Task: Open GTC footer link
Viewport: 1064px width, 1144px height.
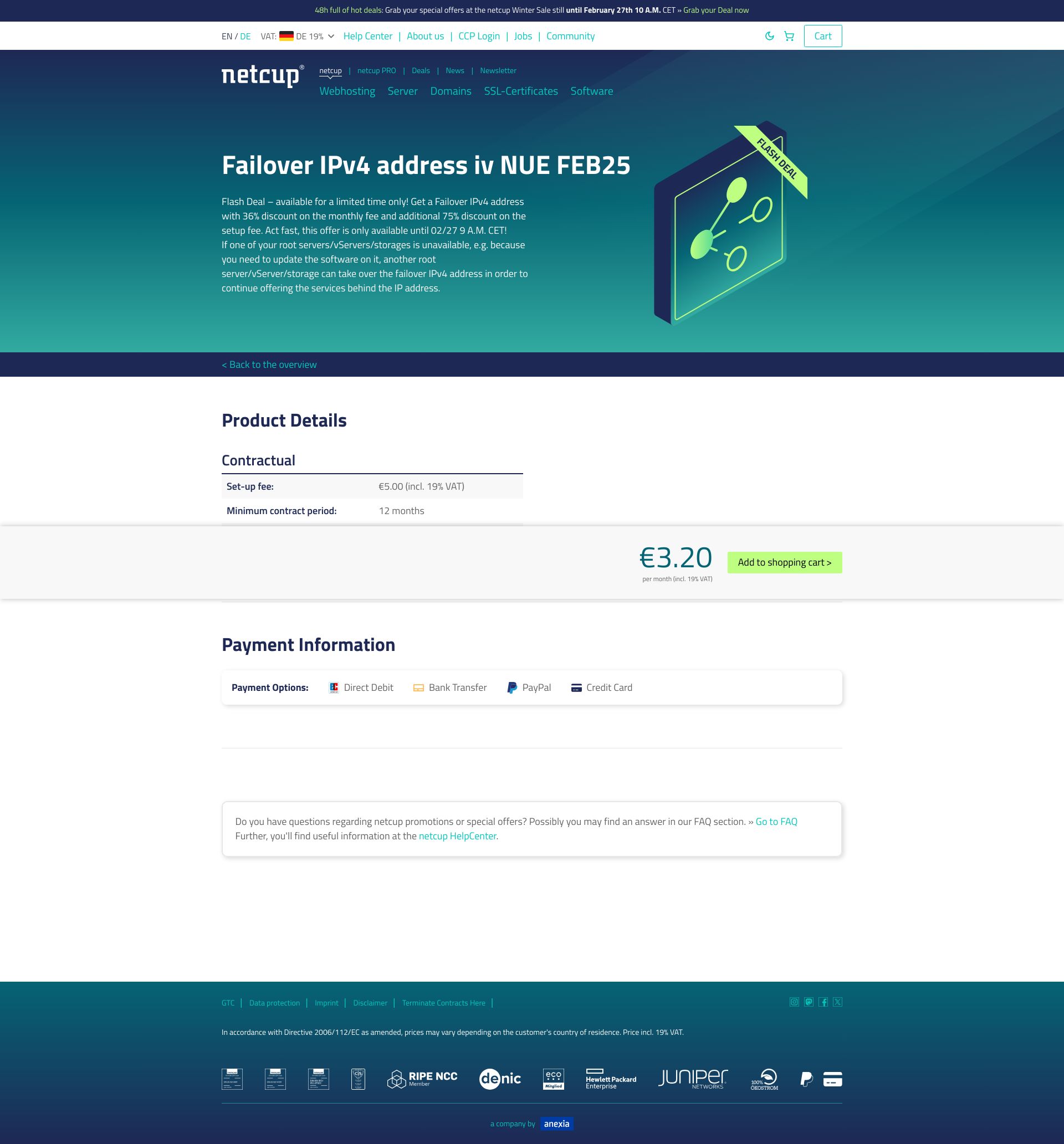Action: [228, 1003]
